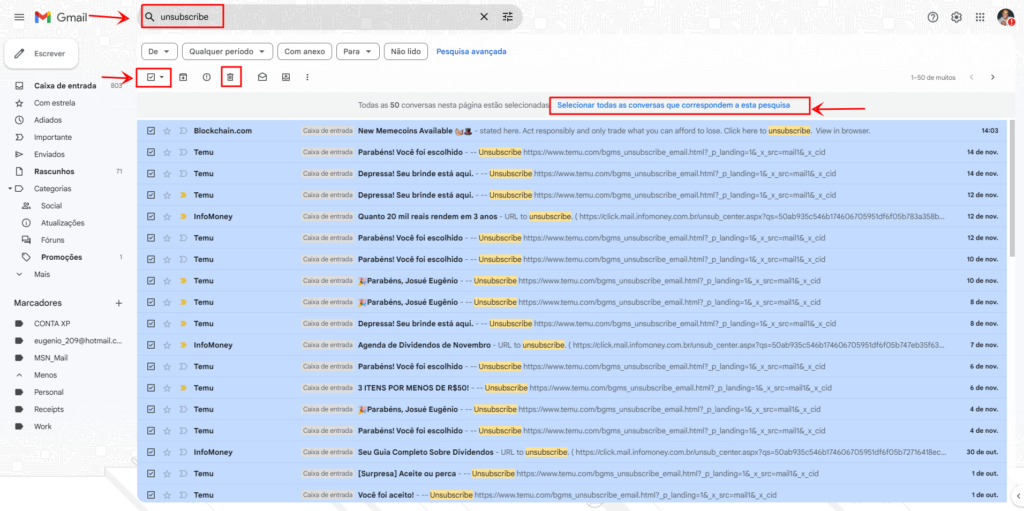Uncheck the Você foi aceito! email
Viewport: 1024px width, 511px height.
pos(151,495)
